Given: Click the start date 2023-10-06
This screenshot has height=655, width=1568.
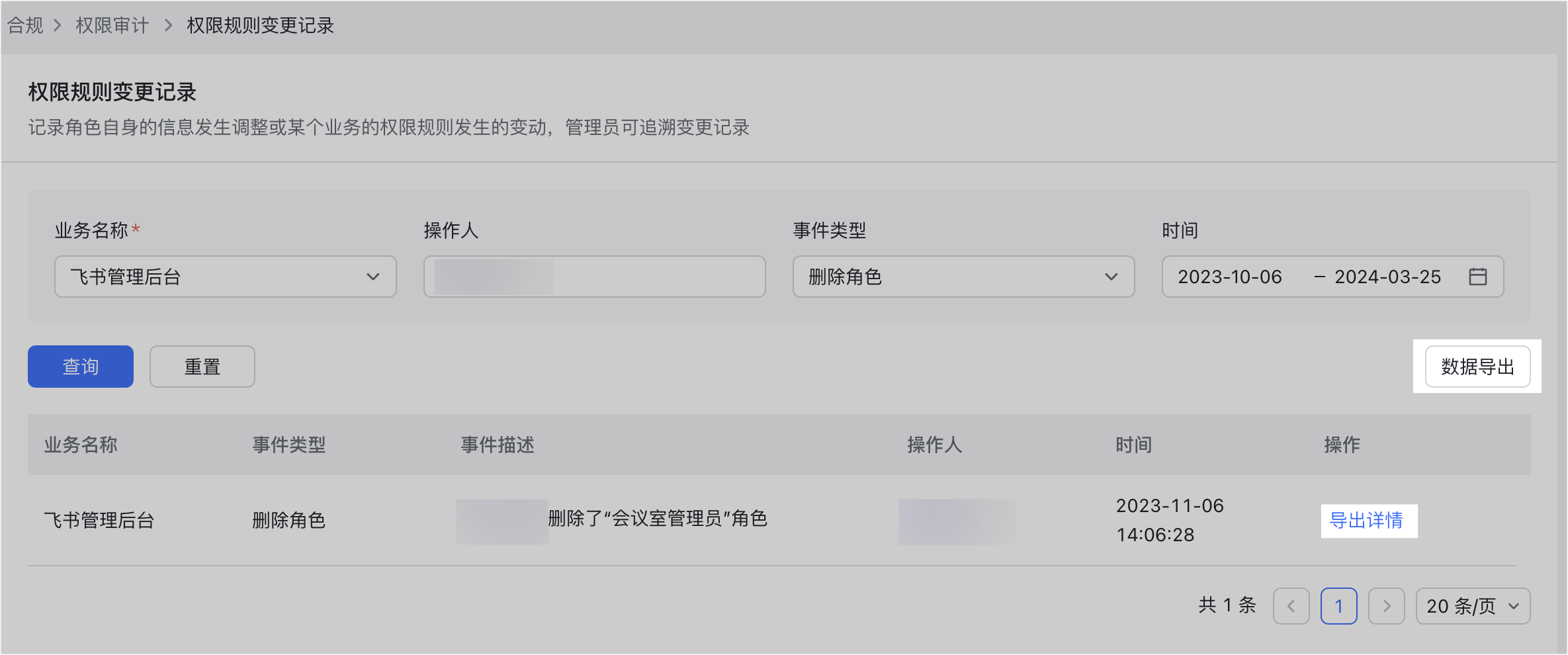Looking at the screenshot, I should (1230, 277).
